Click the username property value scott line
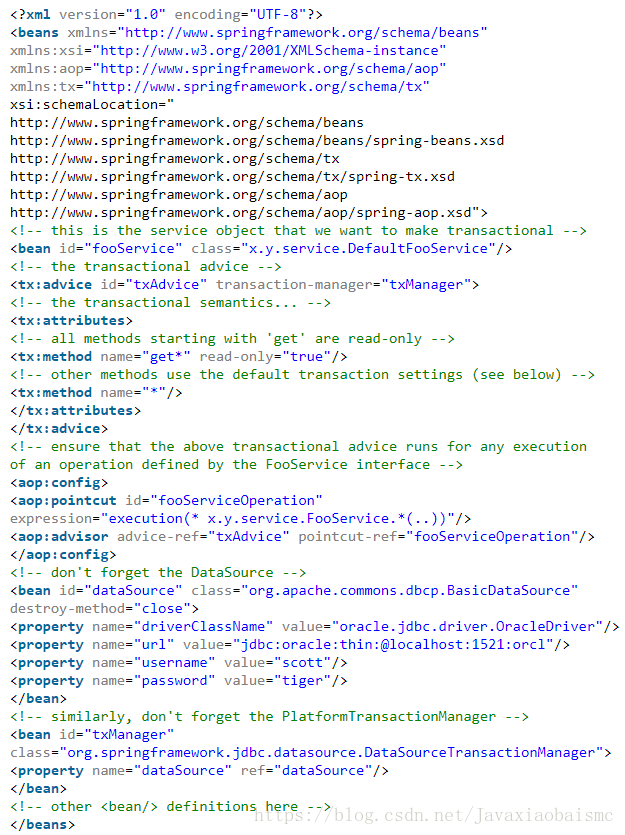625x835 pixels. point(178,662)
